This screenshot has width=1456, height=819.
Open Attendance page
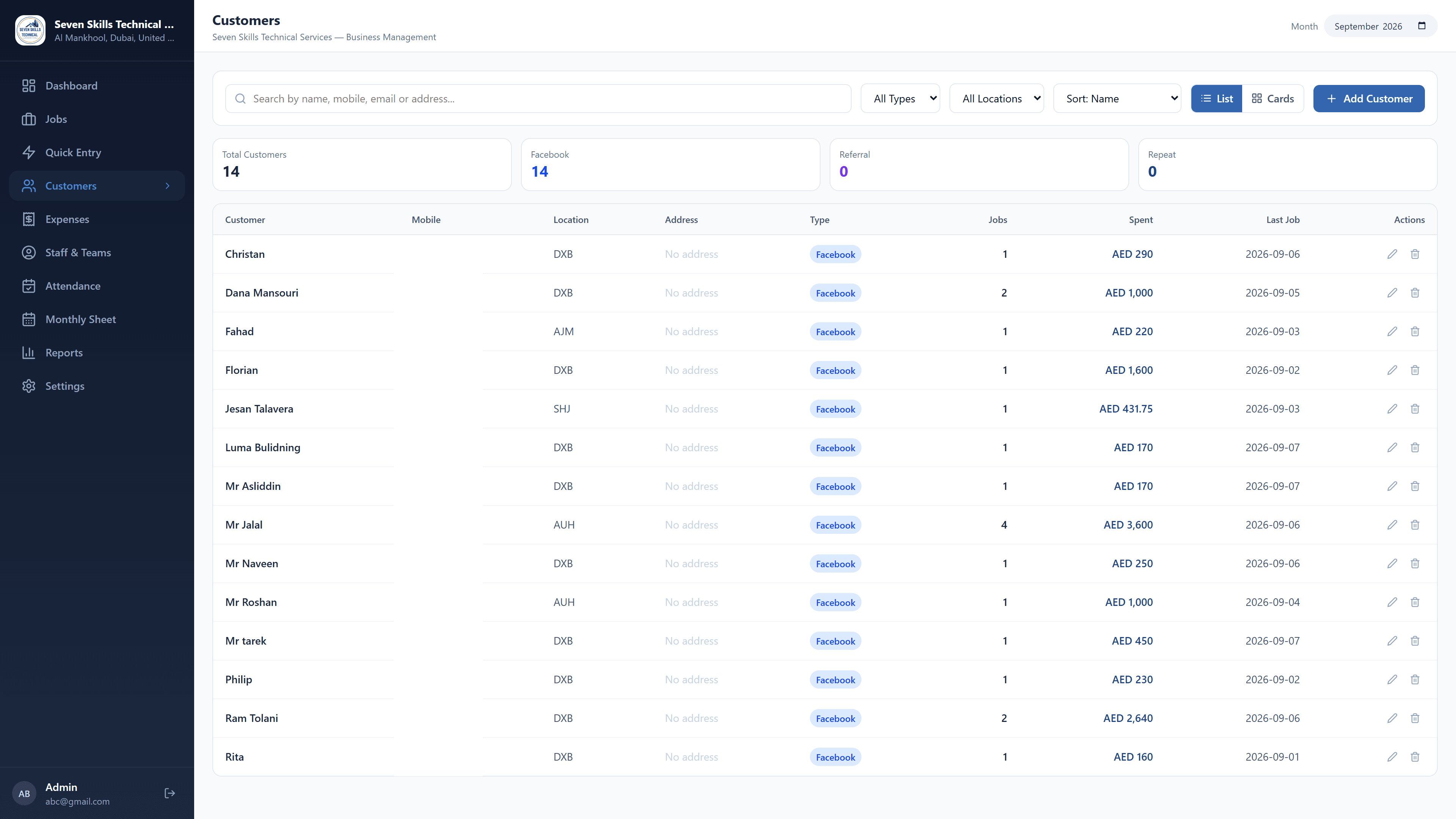coord(97,286)
